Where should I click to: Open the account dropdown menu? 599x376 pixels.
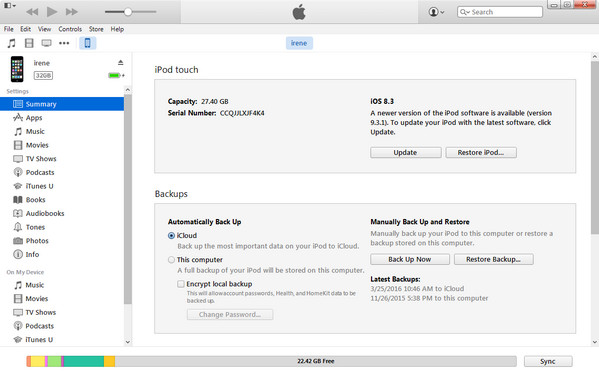[436, 12]
